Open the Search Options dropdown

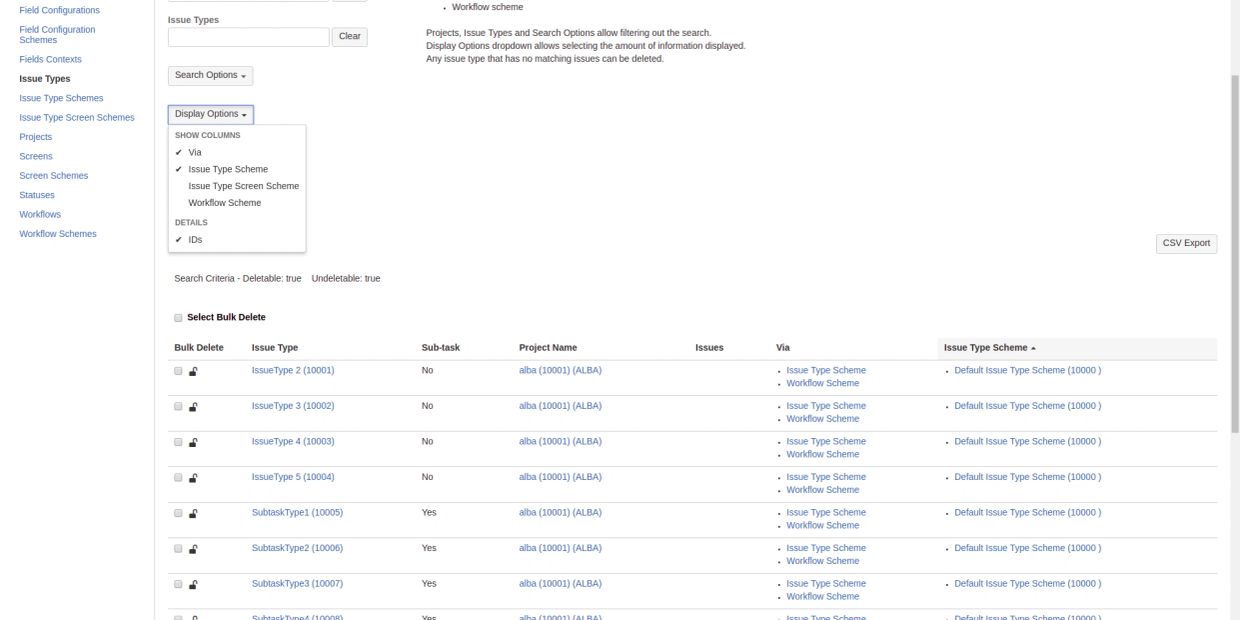click(x=210, y=75)
